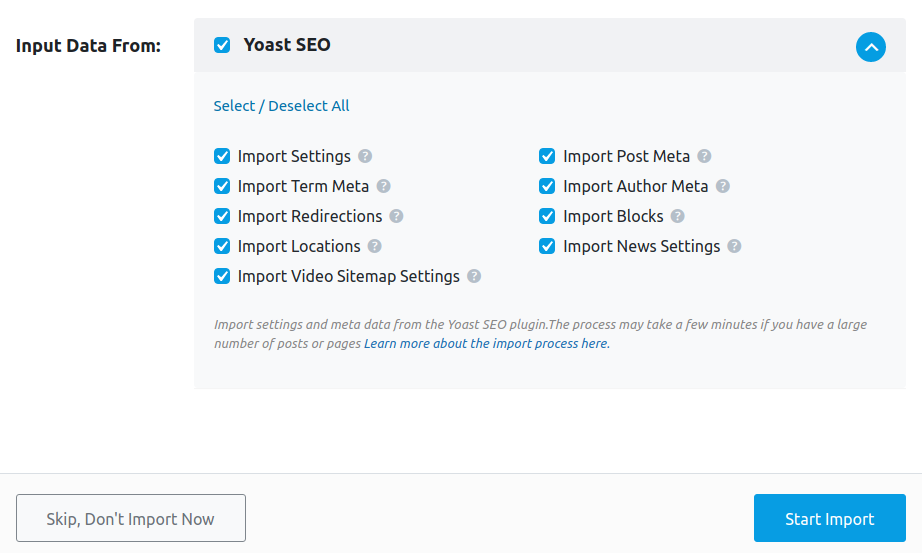Screen dimensions: 922x553
Task: Click the Start Import button
Action: click(830, 518)
